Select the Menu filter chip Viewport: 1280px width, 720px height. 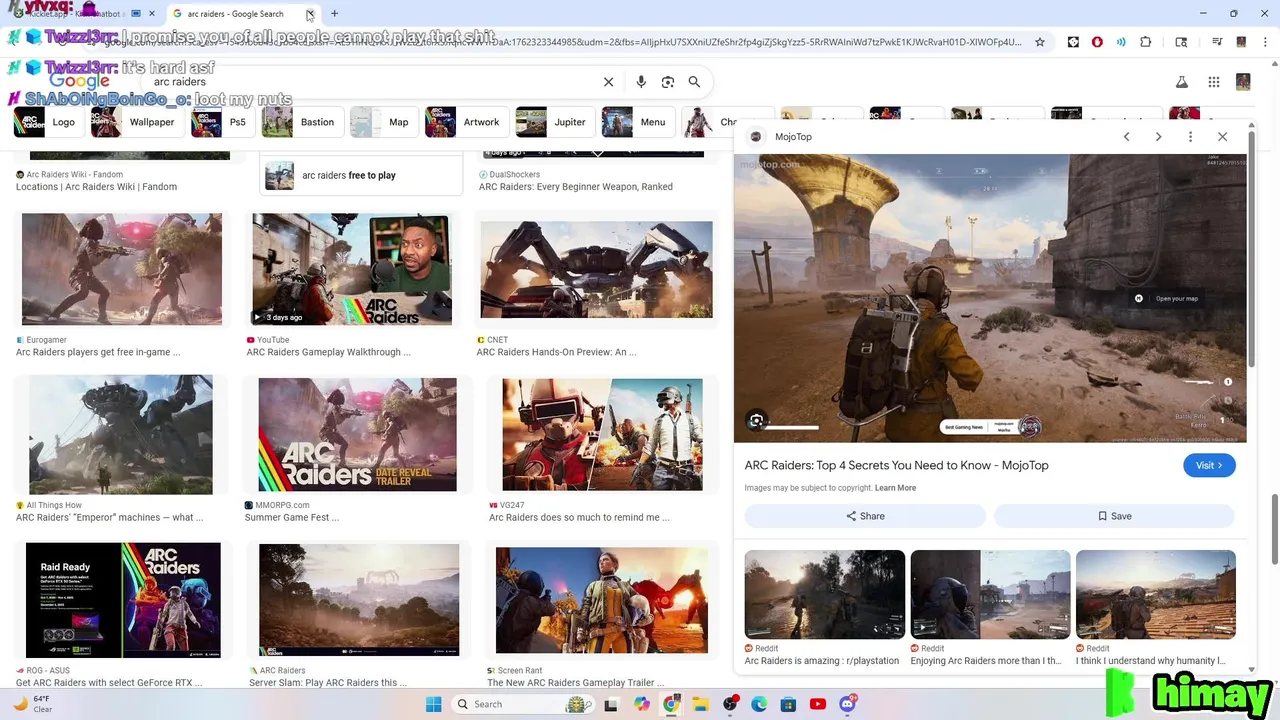pos(636,122)
